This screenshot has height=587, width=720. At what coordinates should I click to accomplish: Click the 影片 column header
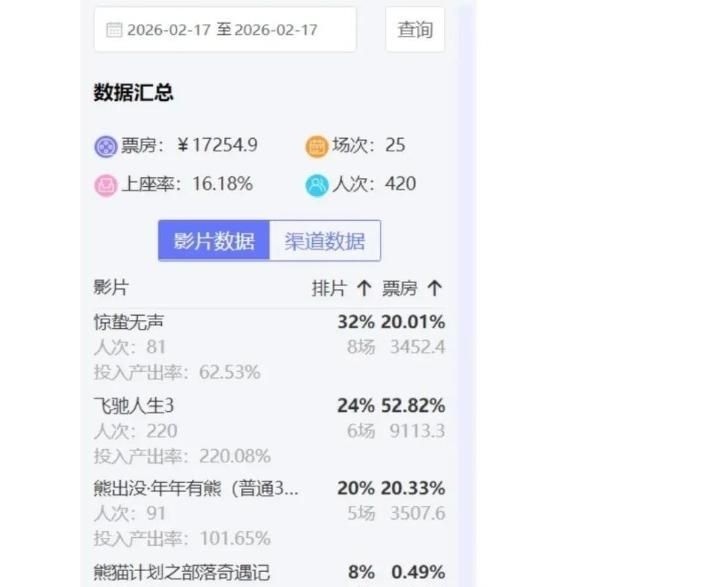pyautogui.click(x=111, y=288)
